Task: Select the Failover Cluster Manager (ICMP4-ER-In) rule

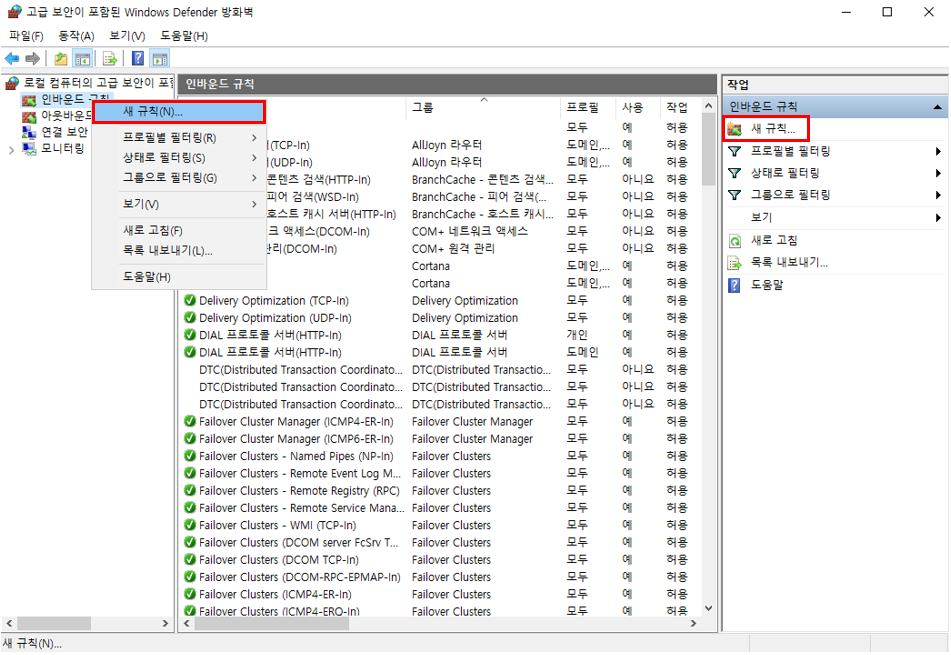Action: [x=296, y=422]
